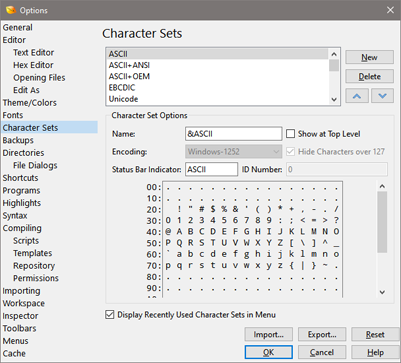
Task: Move character set down with arrow button
Action: pos(382,96)
